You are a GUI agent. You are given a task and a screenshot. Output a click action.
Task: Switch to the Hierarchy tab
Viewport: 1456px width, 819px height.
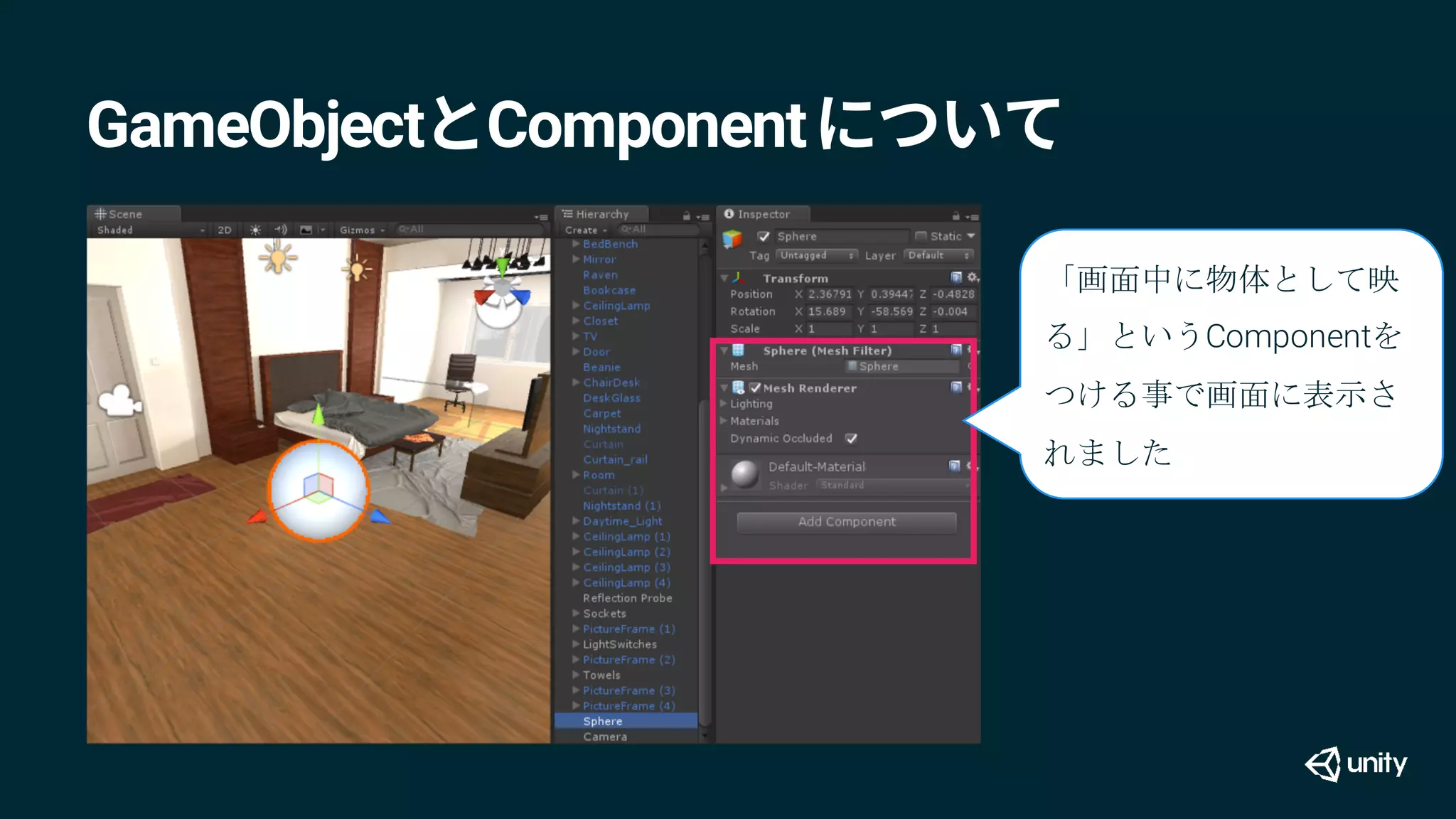tap(601, 214)
